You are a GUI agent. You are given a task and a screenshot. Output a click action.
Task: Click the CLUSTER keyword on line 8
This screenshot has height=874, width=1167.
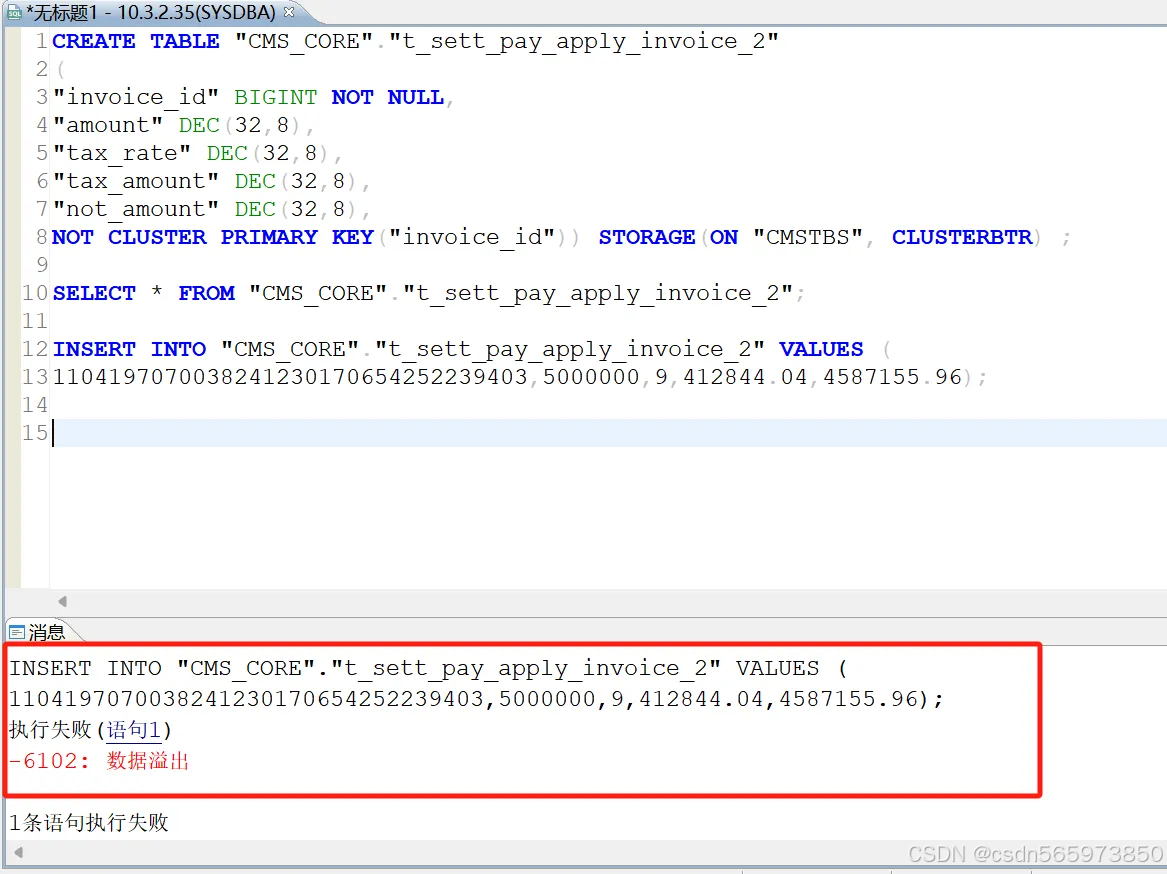(x=157, y=237)
